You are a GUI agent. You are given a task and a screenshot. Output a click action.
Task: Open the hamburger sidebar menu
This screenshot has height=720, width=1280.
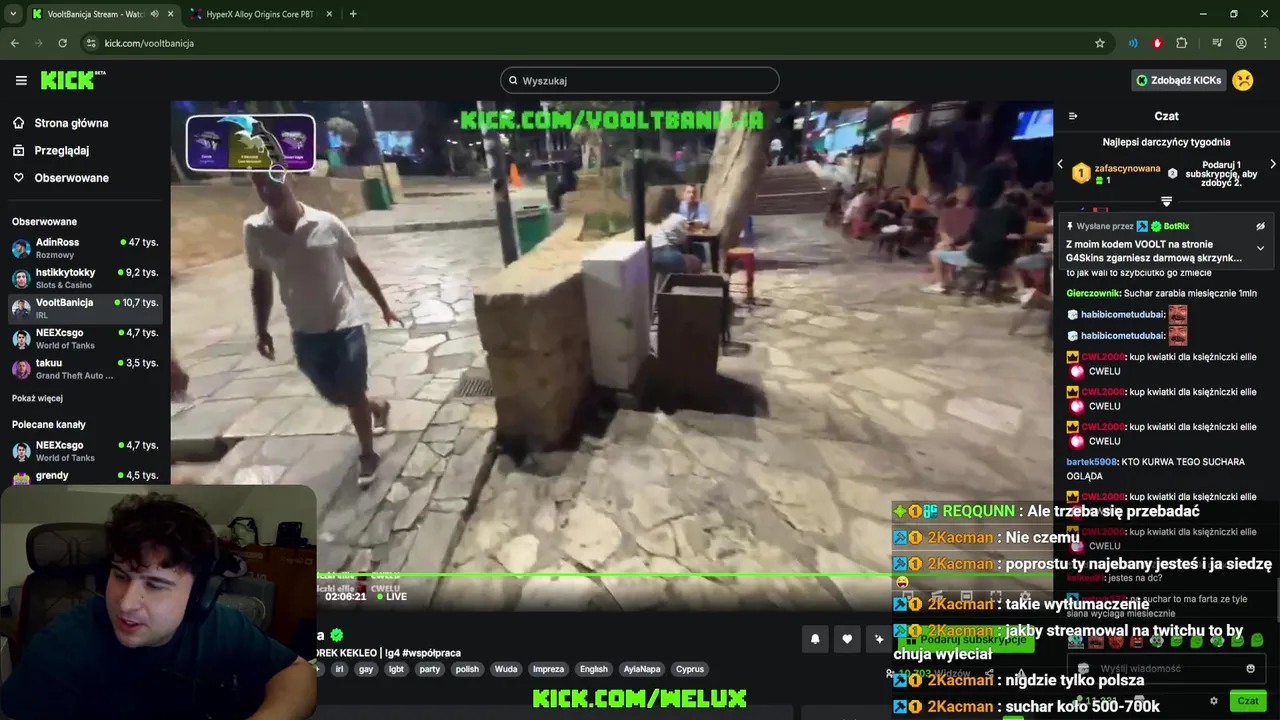pos(21,80)
